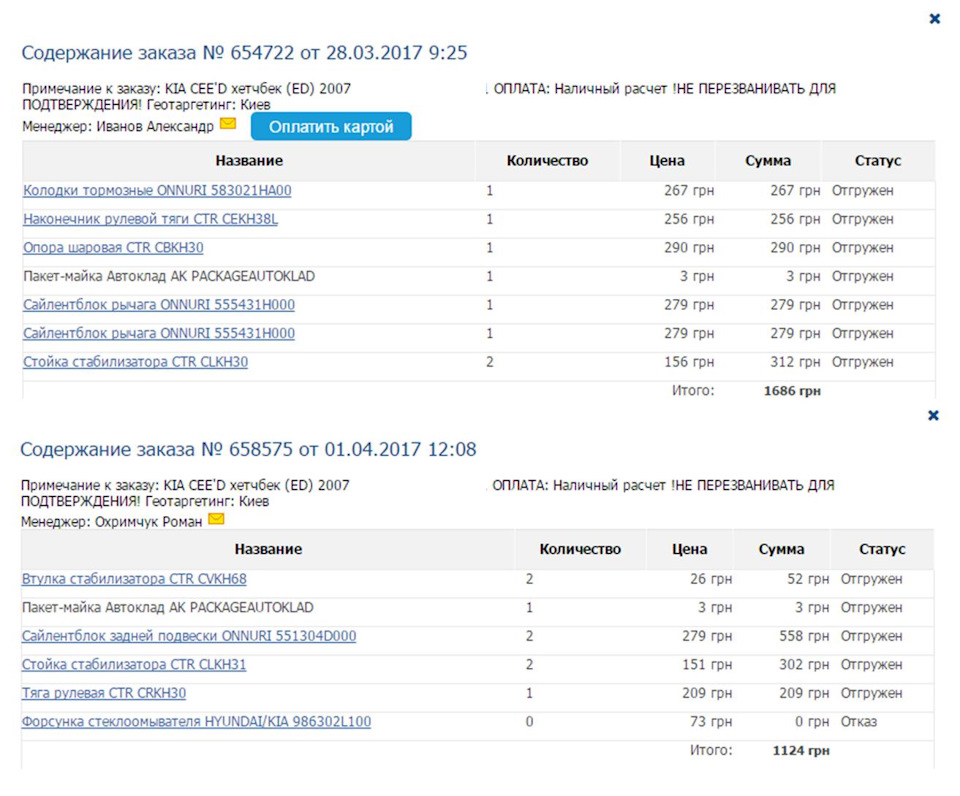The width and height of the screenshot is (960, 796).
Task: Click Название column header in first order table
Action: 249,161
